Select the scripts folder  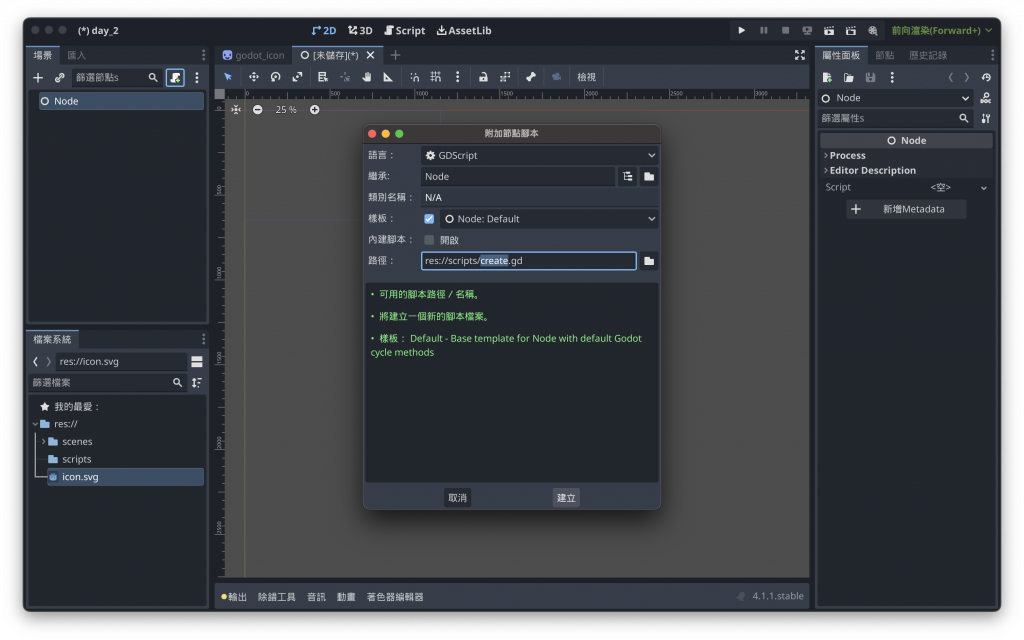click(76, 459)
